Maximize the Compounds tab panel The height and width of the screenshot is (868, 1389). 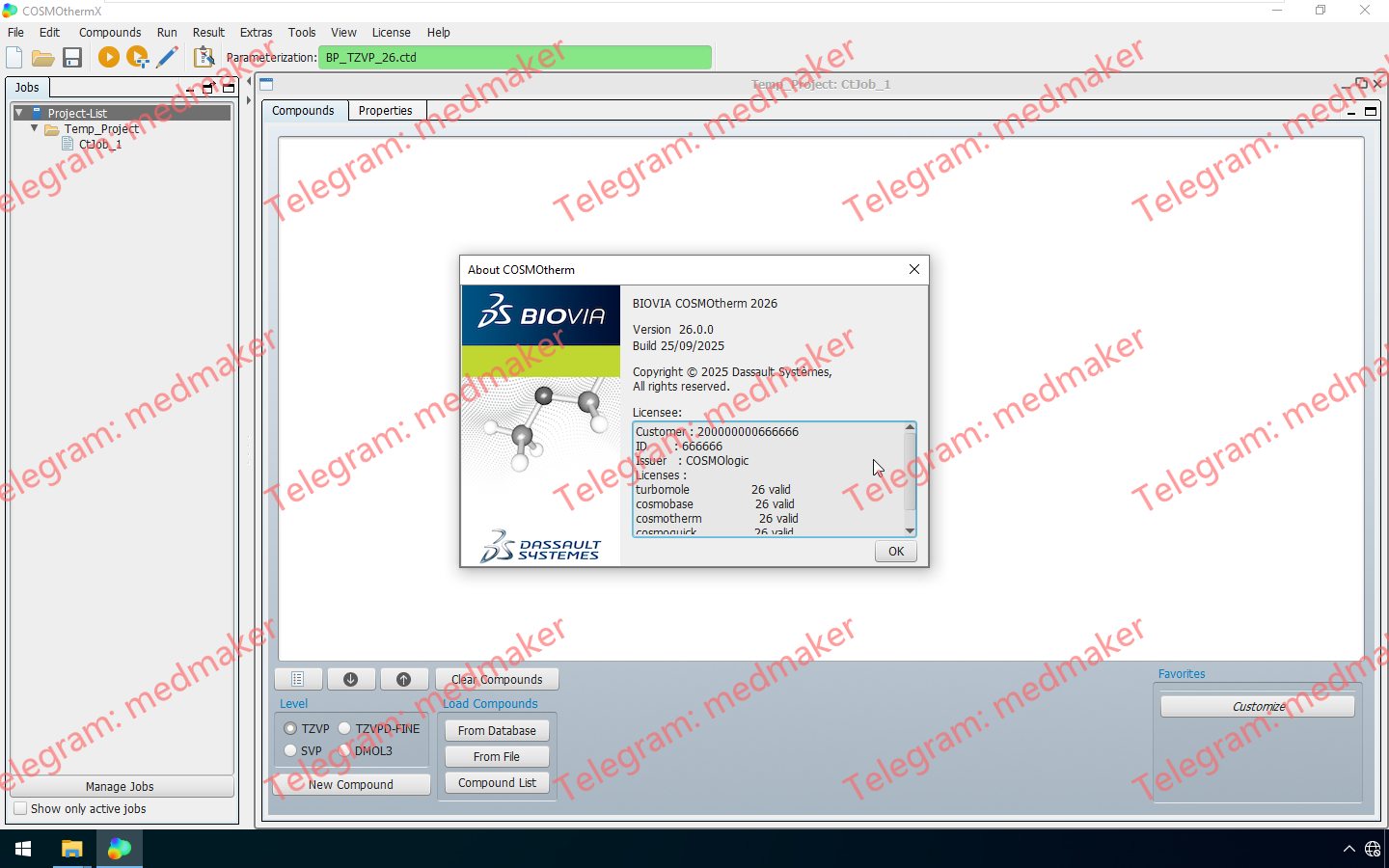[x=1371, y=112]
